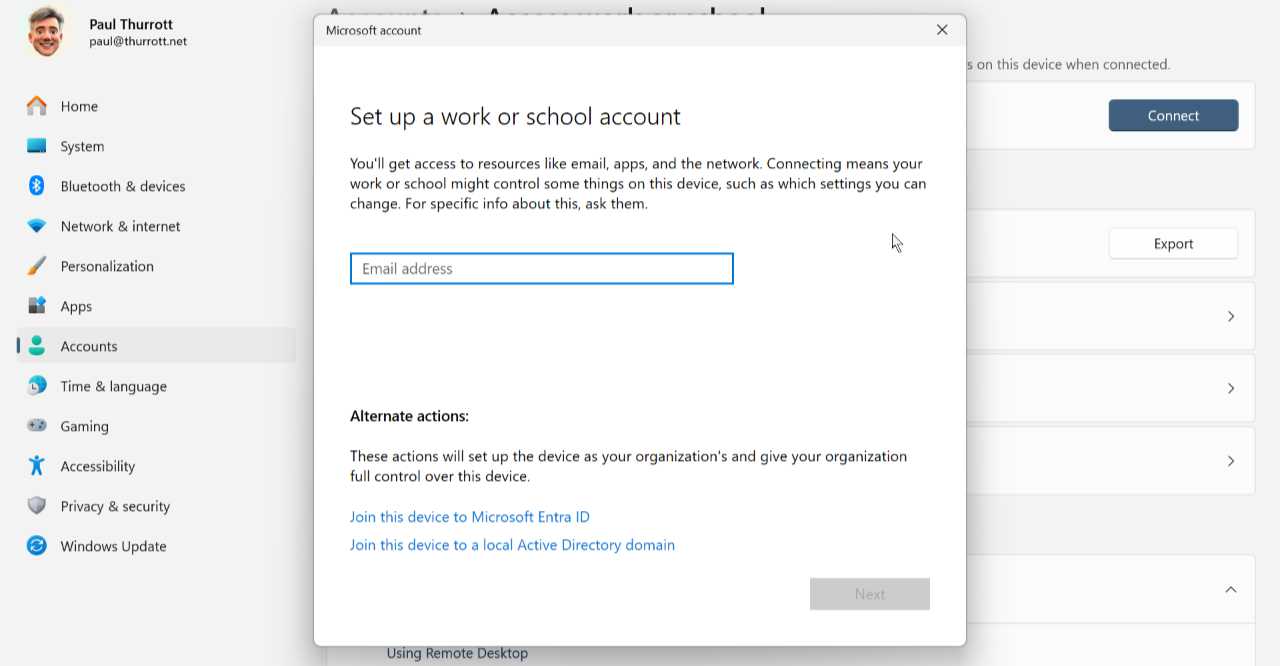The height and width of the screenshot is (666, 1280).
Task: Click the Windows Update refresh icon
Action: point(37,546)
